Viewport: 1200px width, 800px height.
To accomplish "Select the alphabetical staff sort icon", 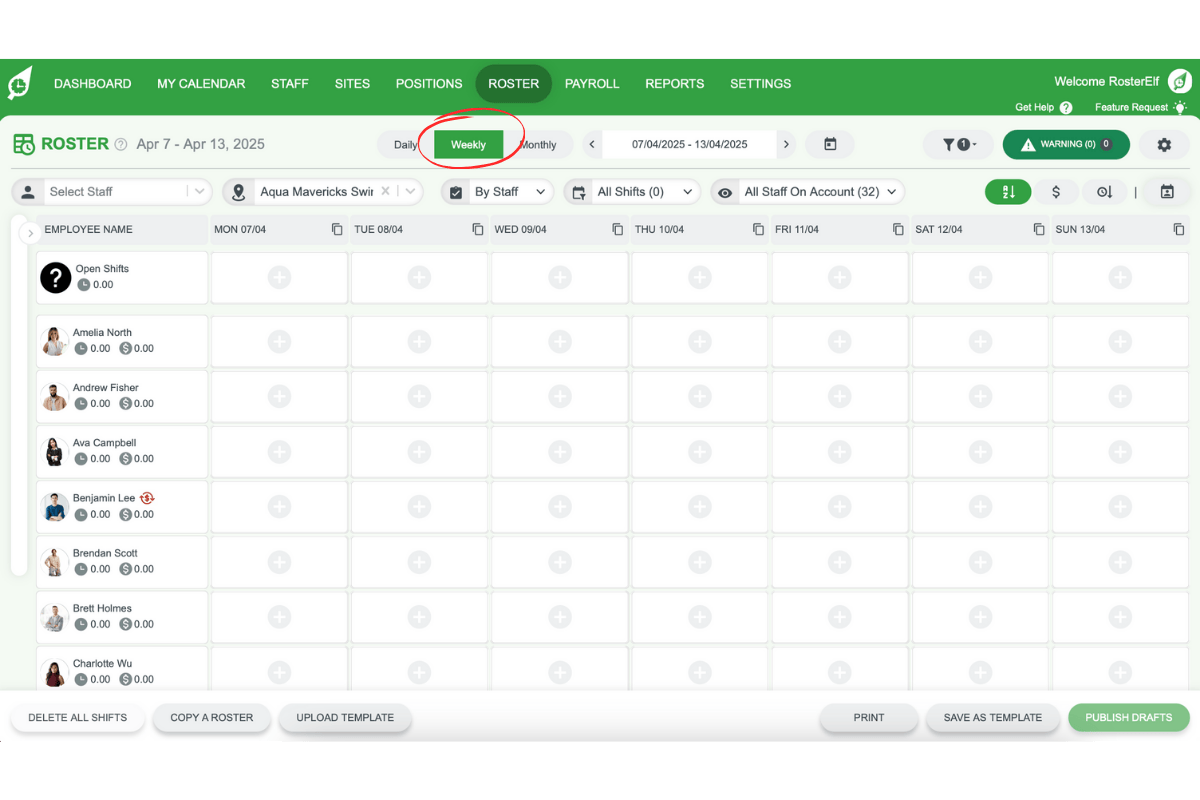I will tap(1008, 191).
